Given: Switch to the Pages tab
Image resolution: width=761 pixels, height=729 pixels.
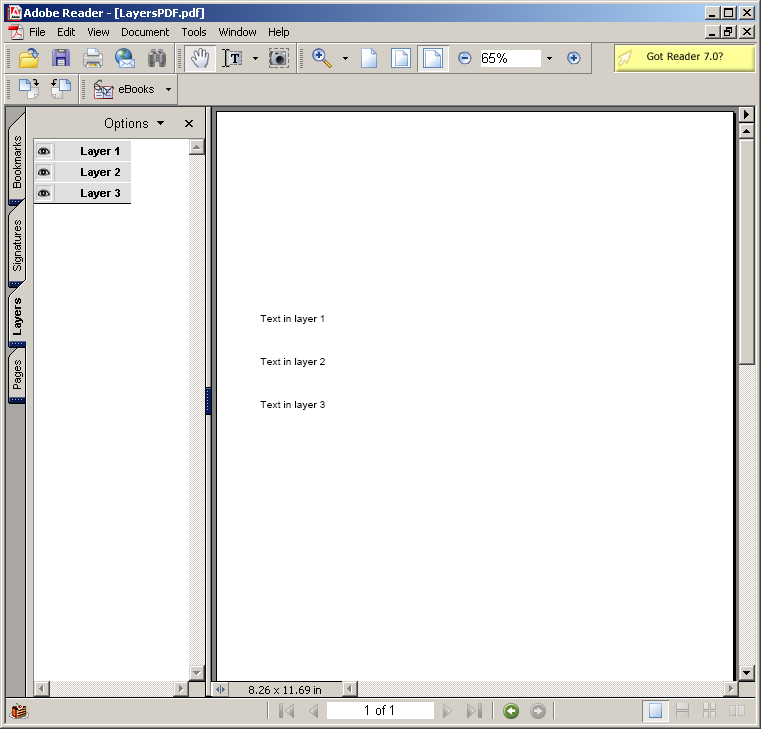Looking at the screenshot, I should click(x=17, y=374).
